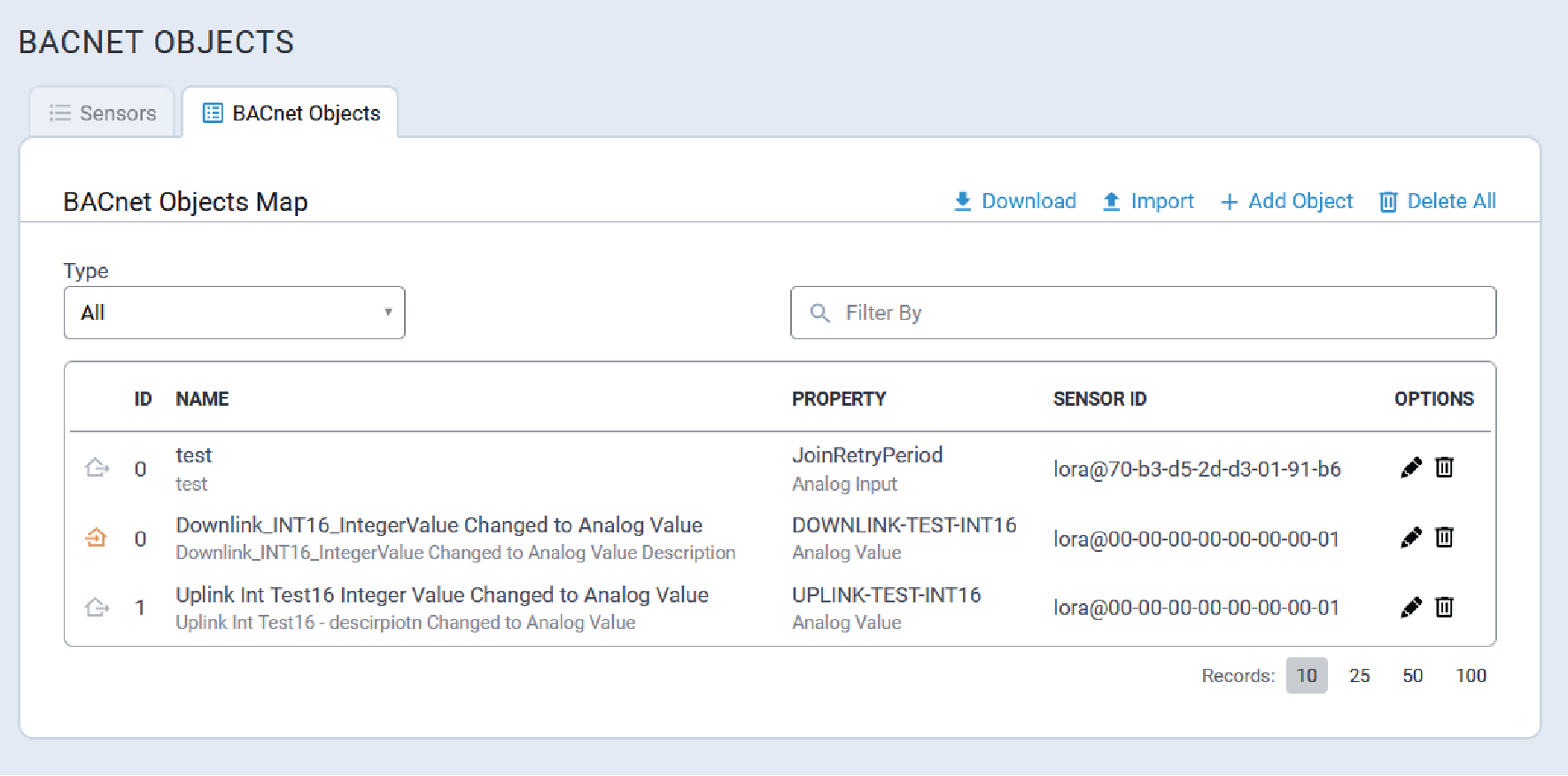Viewport: 1568px width, 776px height.
Task: Click the orange downlink arrow icon
Action: [96, 538]
